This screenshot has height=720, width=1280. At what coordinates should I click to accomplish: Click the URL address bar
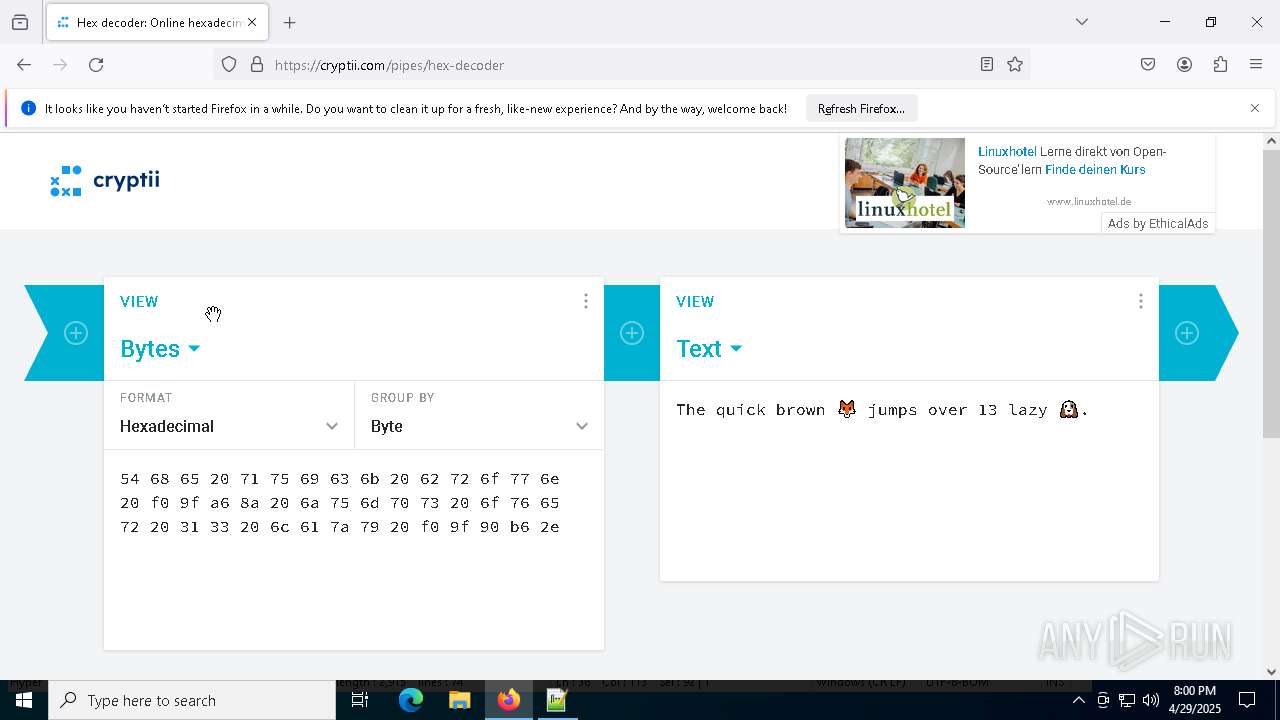click(620, 65)
